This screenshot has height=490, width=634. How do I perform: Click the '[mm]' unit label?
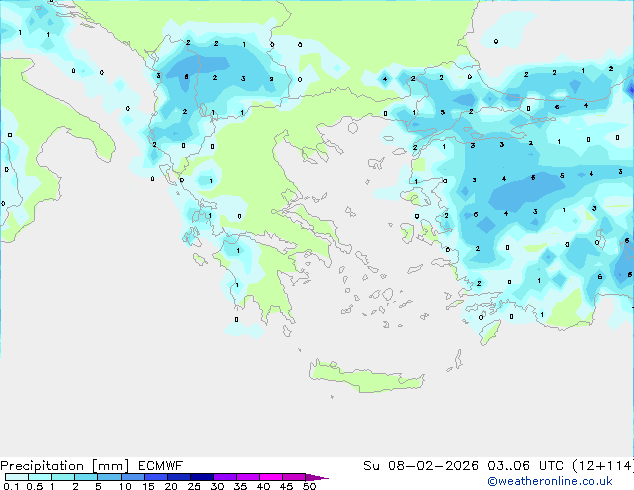(x=111, y=466)
